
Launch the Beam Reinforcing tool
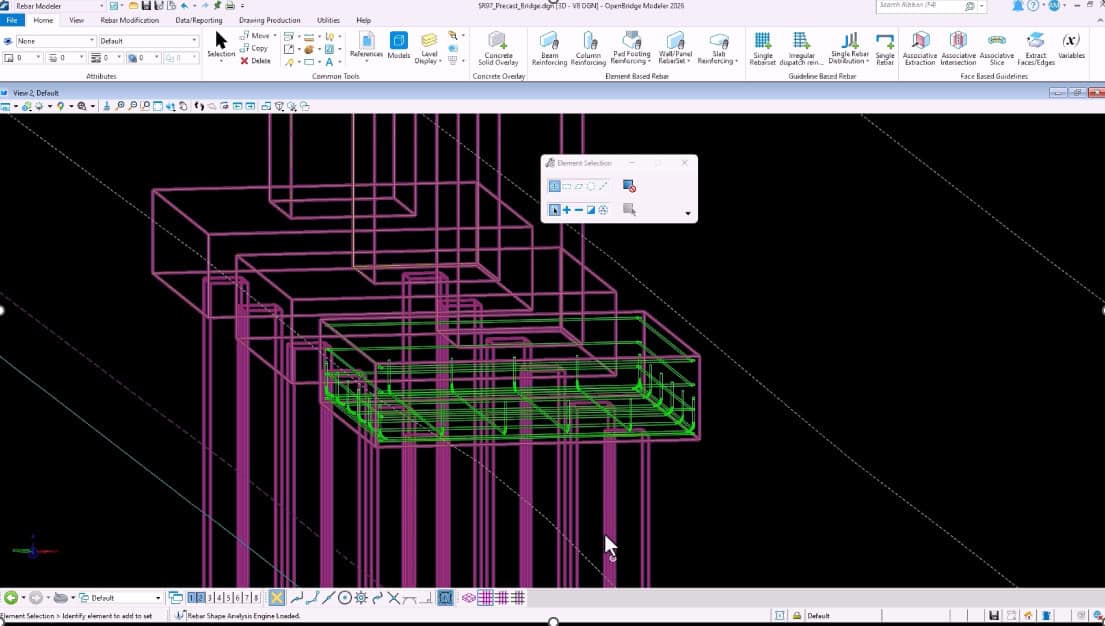[x=549, y=48]
